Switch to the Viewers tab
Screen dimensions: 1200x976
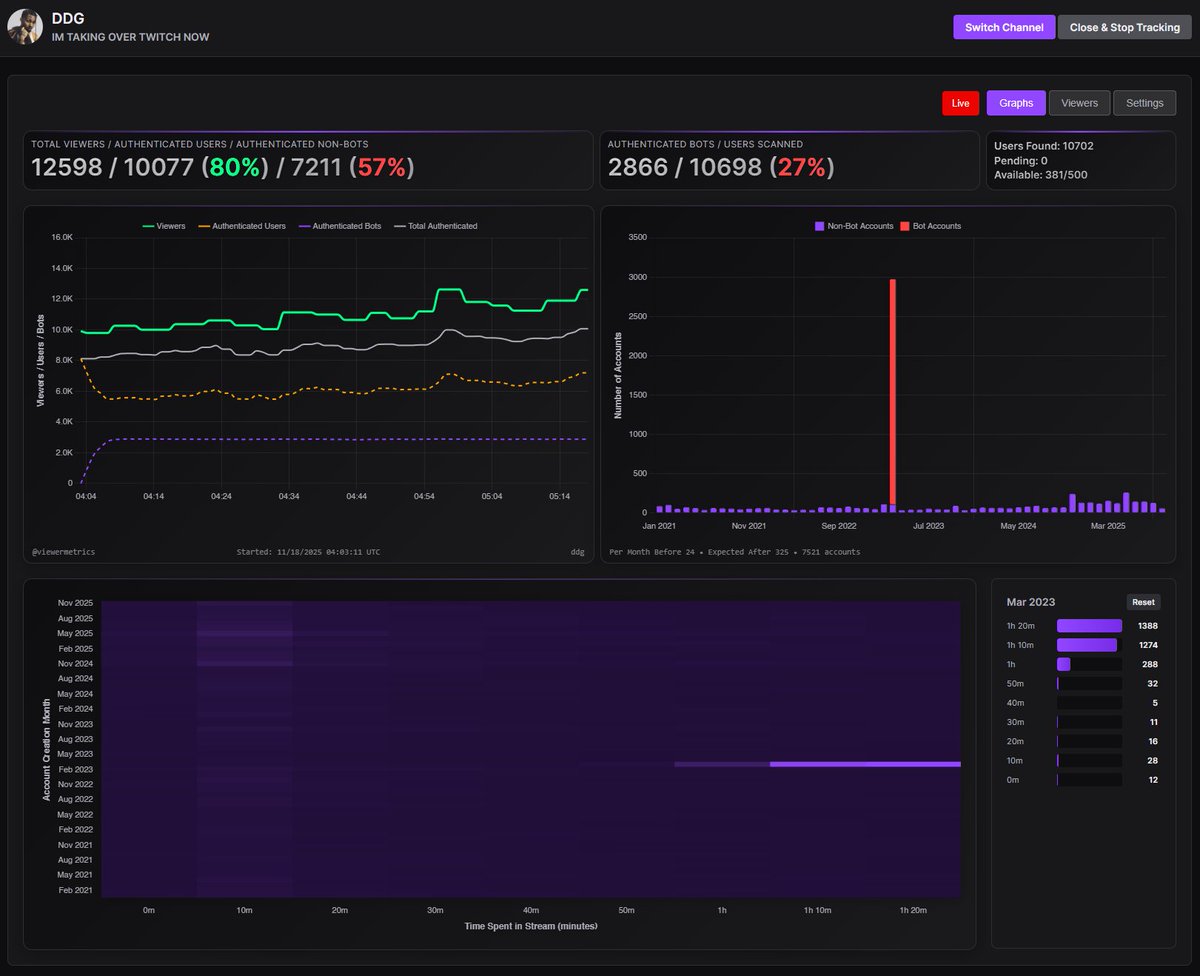[1079, 102]
